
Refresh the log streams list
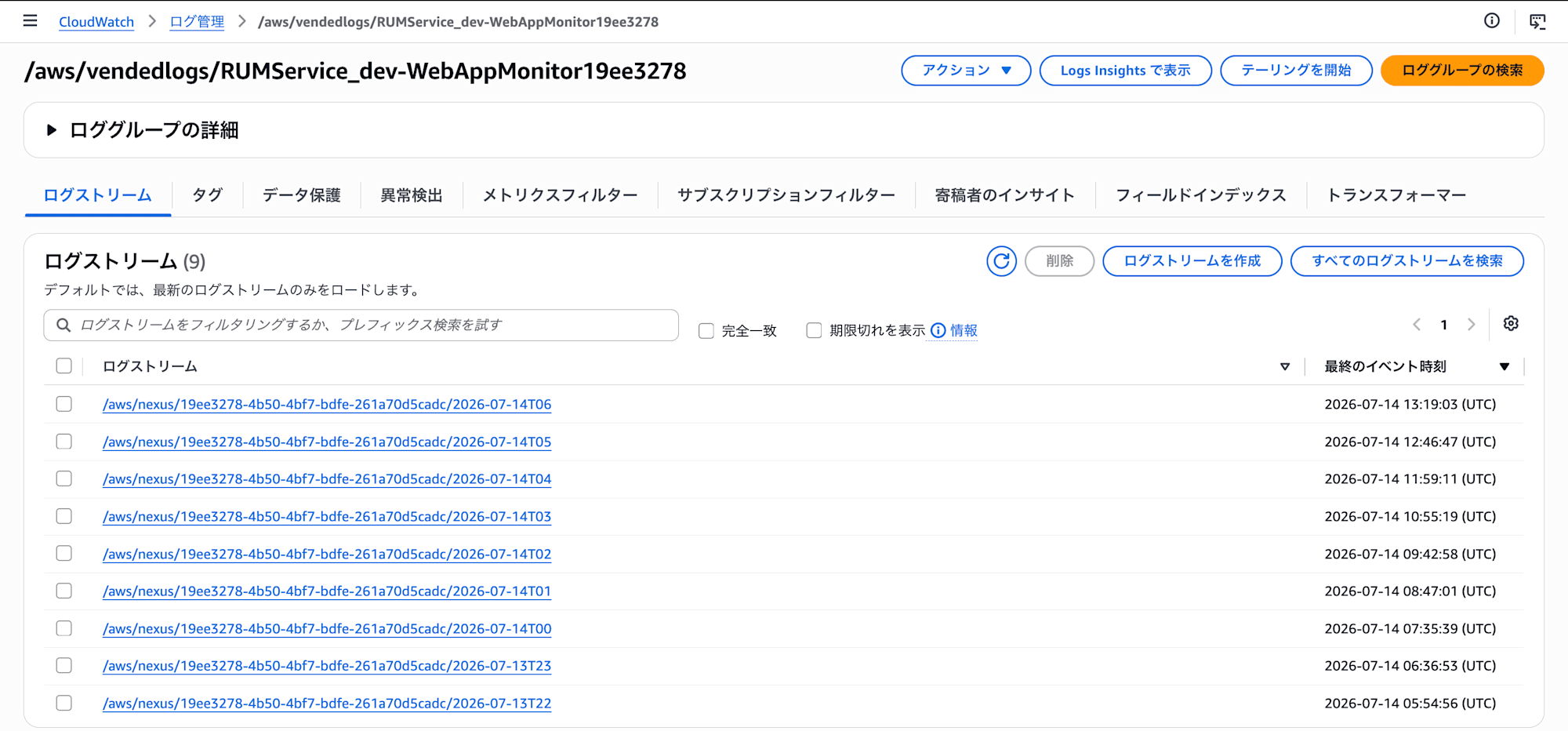[x=1001, y=261]
